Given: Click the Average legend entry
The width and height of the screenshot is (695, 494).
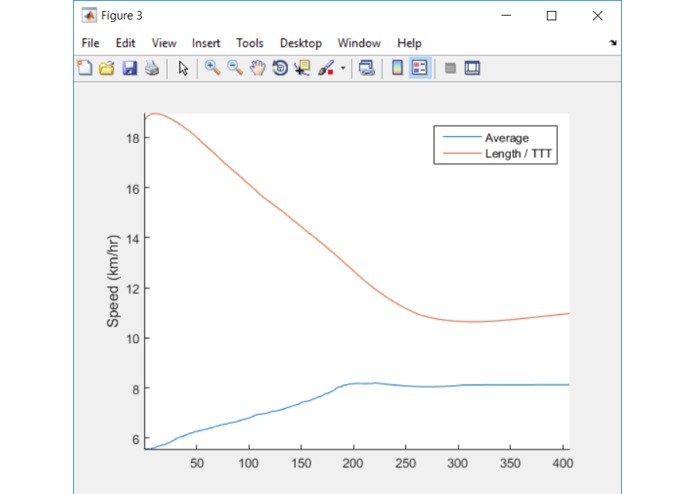Looking at the screenshot, I should [x=507, y=138].
